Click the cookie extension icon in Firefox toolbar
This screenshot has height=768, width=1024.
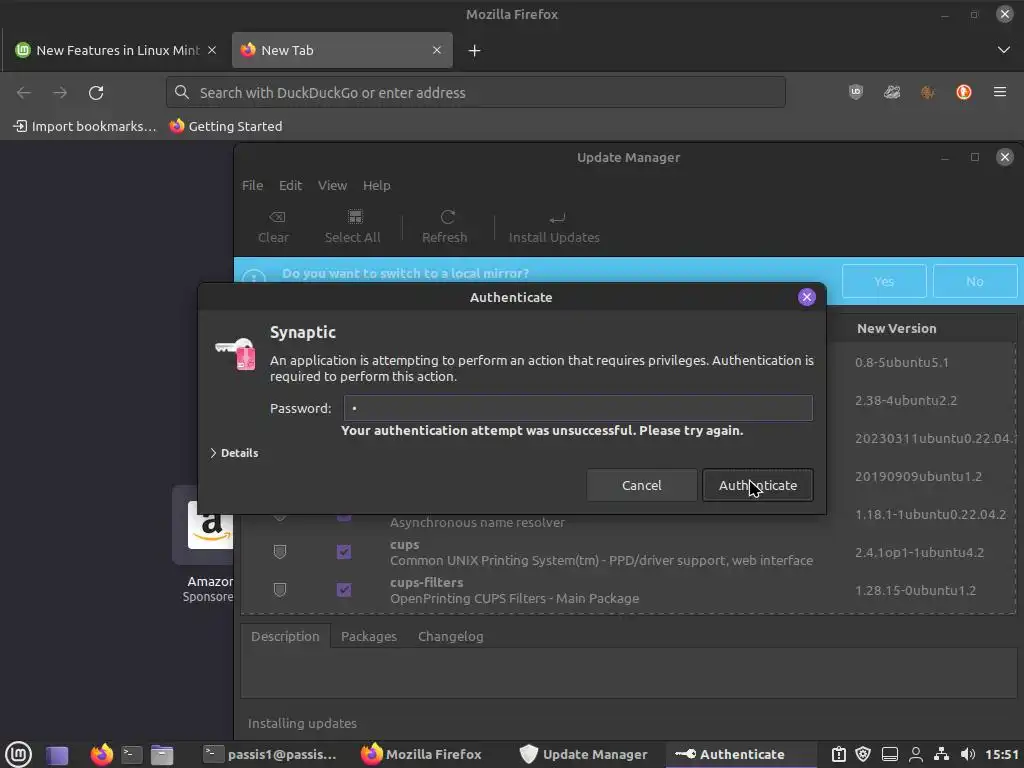coord(927,92)
